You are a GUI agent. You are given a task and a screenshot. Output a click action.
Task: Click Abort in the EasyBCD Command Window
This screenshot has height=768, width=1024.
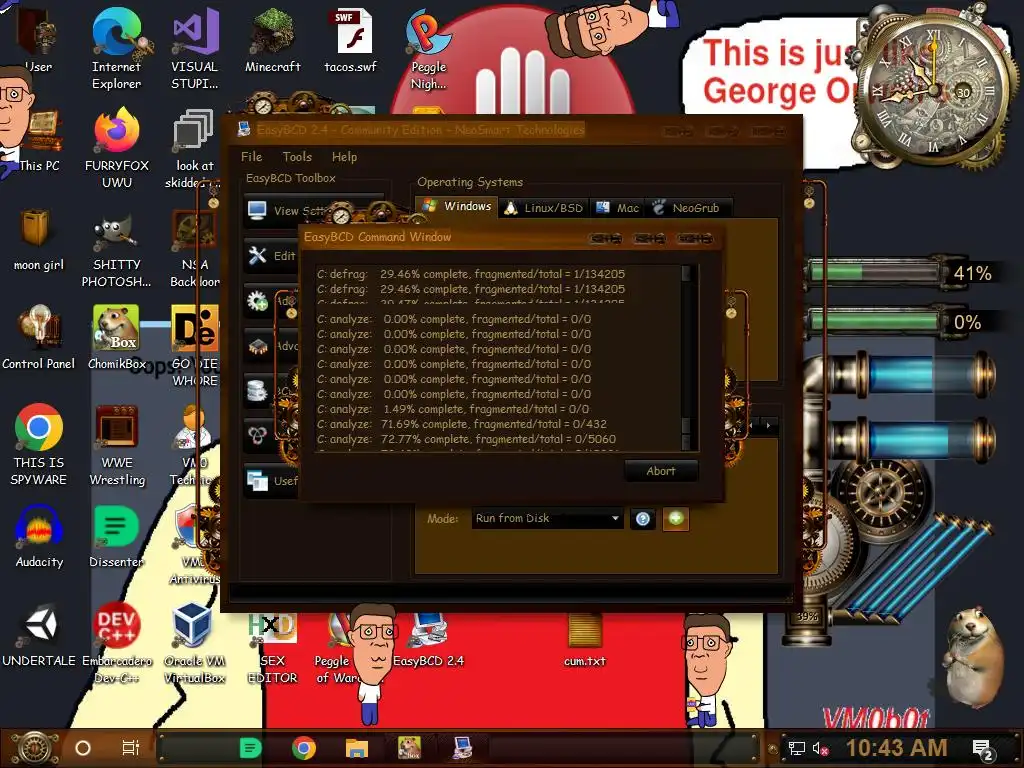[661, 471]
